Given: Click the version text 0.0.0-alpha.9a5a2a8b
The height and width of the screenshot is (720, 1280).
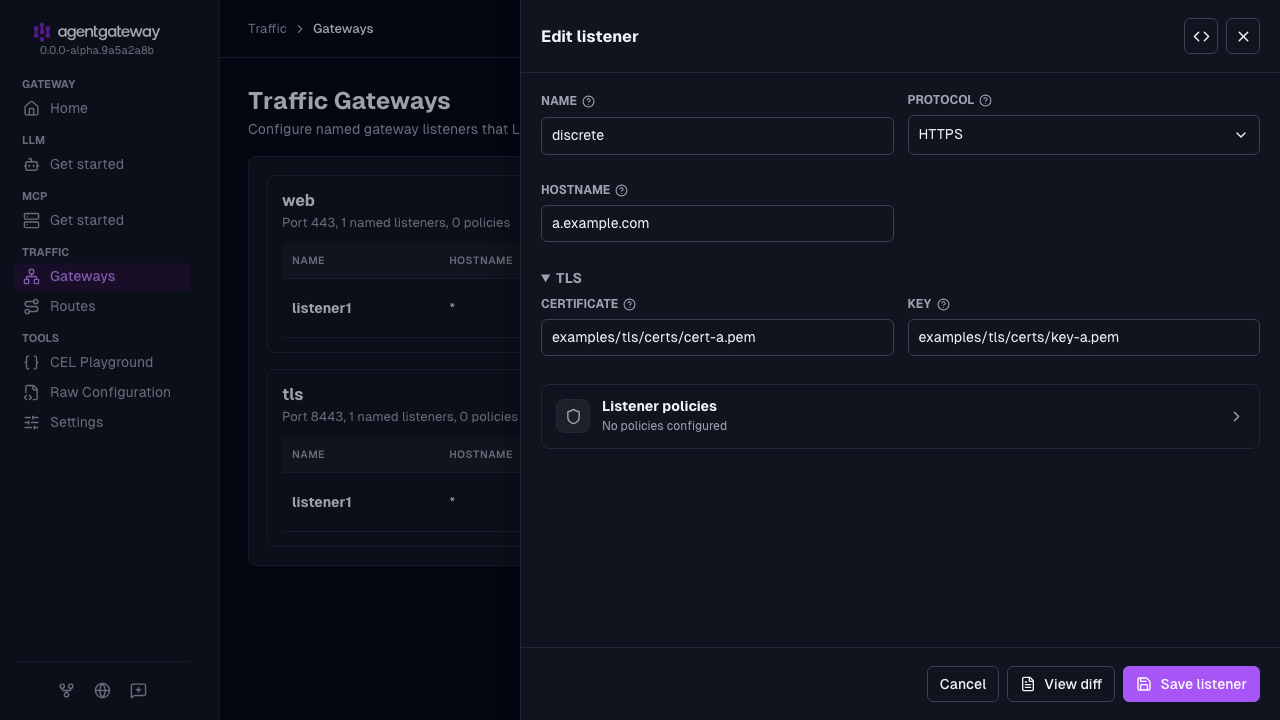Looking at the screenshot, I should (97, 50).
